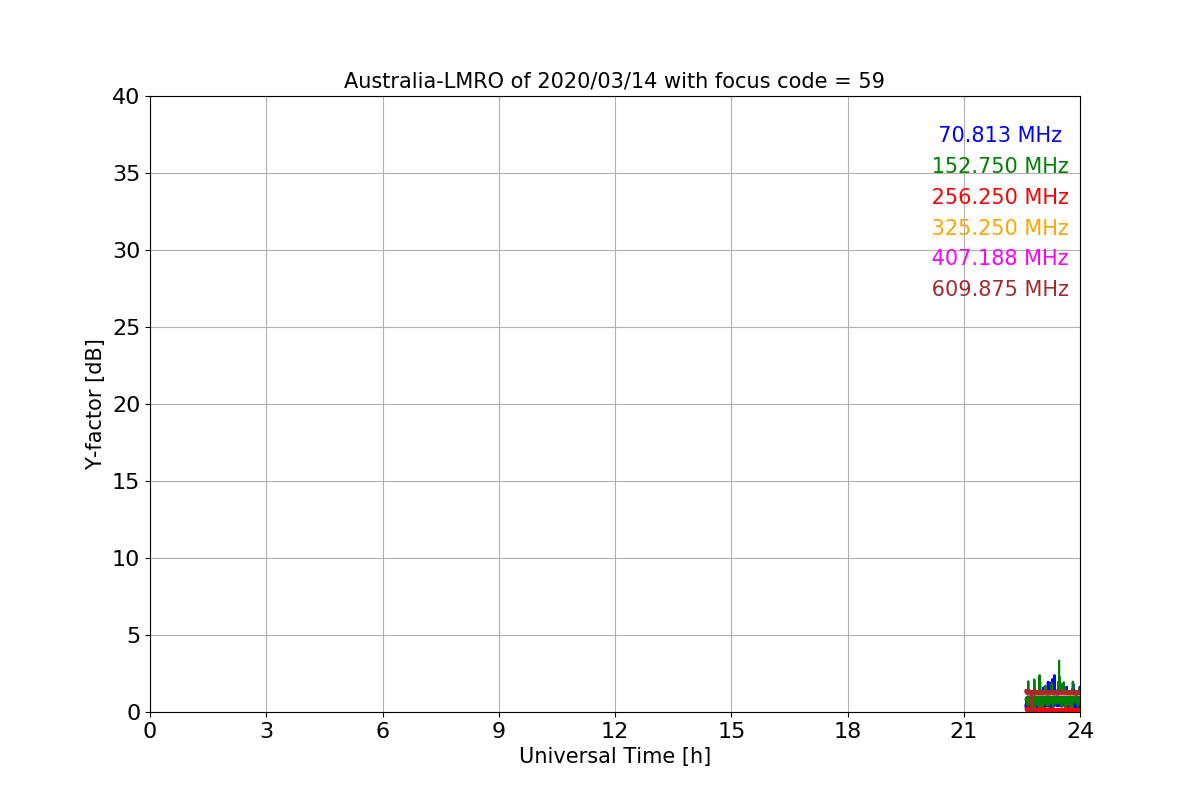Viewport: 1200px width, 800px height.
Task: Click the x-axis tick label 24
Action: point(1080,731)
